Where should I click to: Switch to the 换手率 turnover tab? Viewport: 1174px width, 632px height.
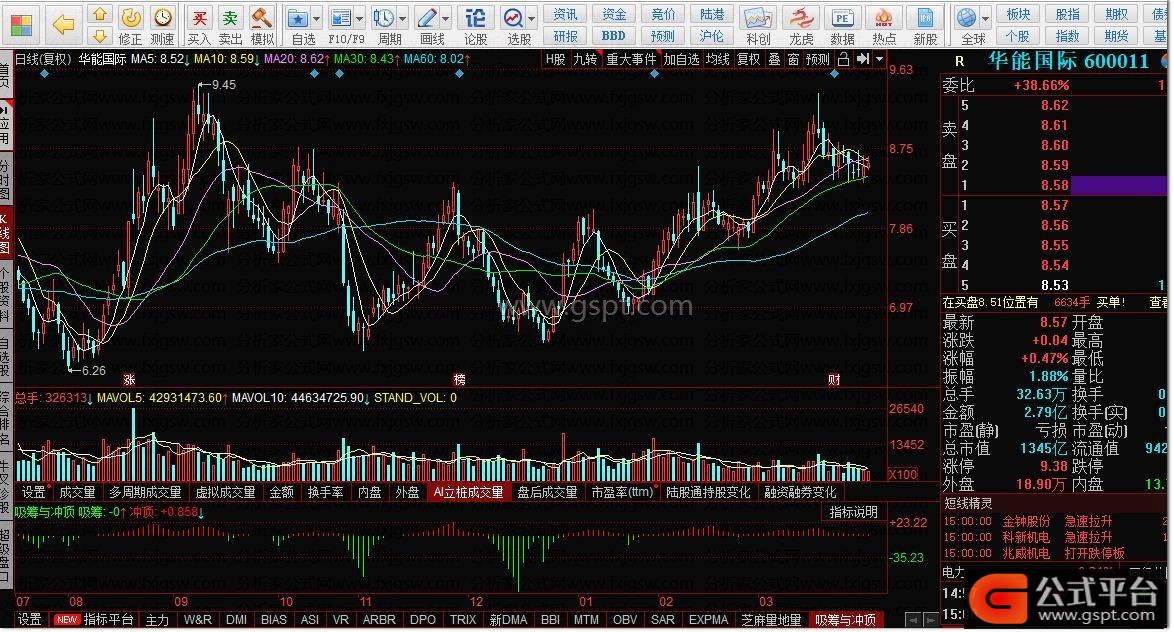point(325,492)
